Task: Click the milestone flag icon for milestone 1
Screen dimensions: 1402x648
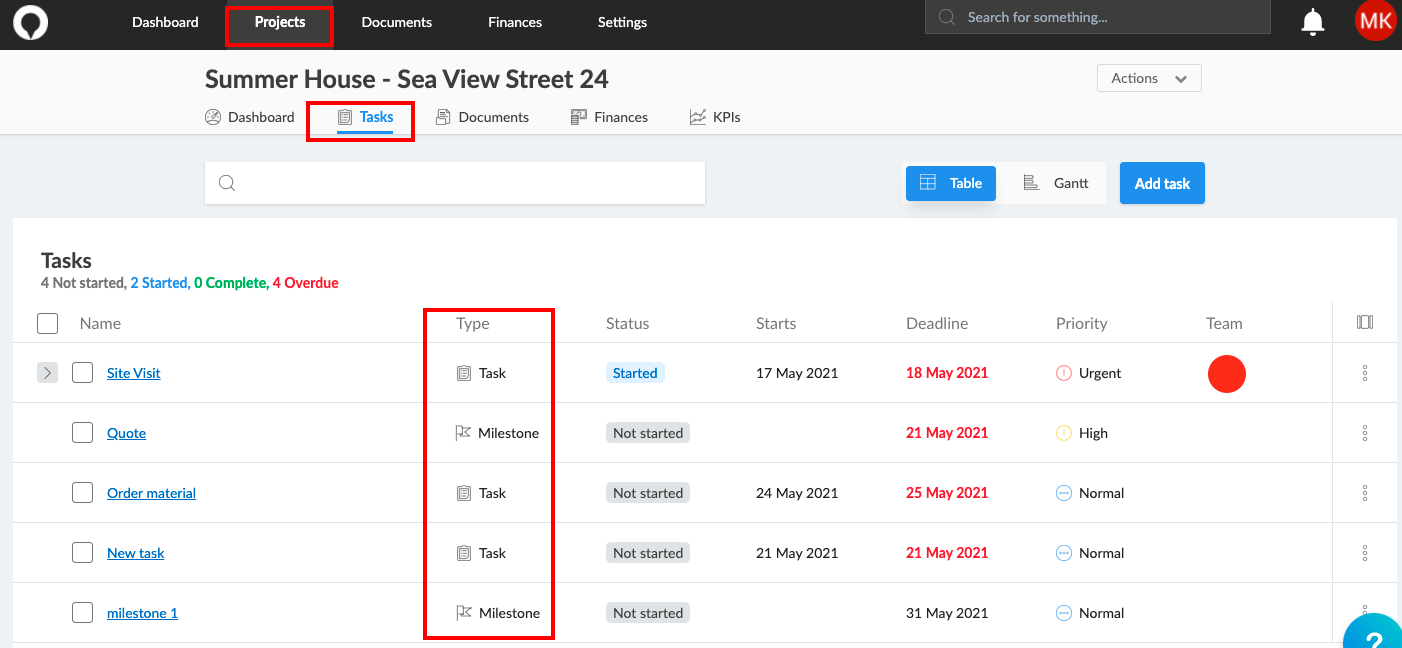Action: tap(464, 613)
